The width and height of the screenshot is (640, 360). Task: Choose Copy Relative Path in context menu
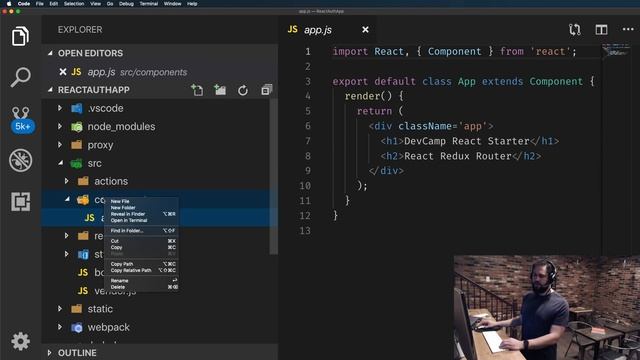141,270
